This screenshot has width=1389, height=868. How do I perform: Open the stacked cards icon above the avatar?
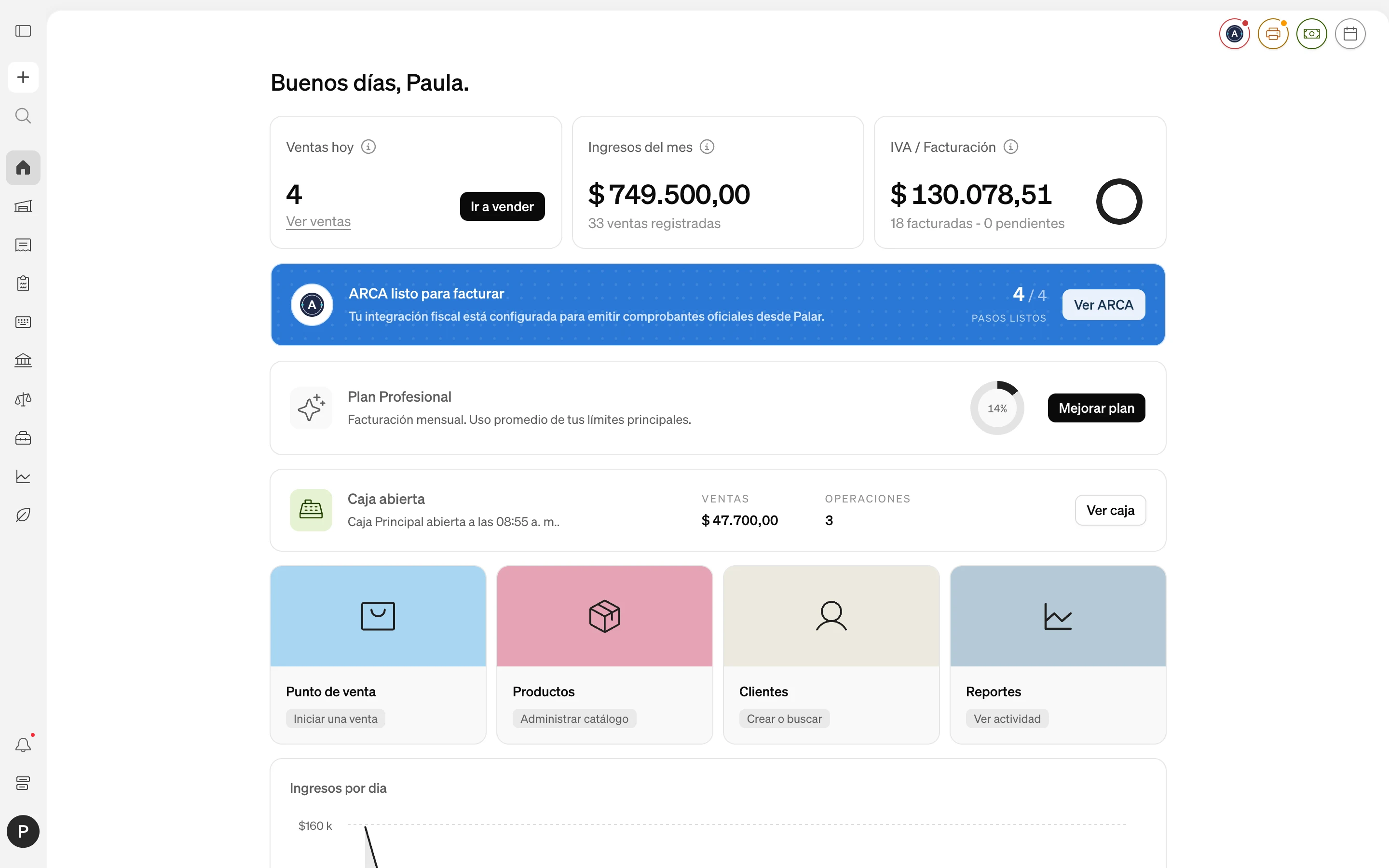click(23, 783)
